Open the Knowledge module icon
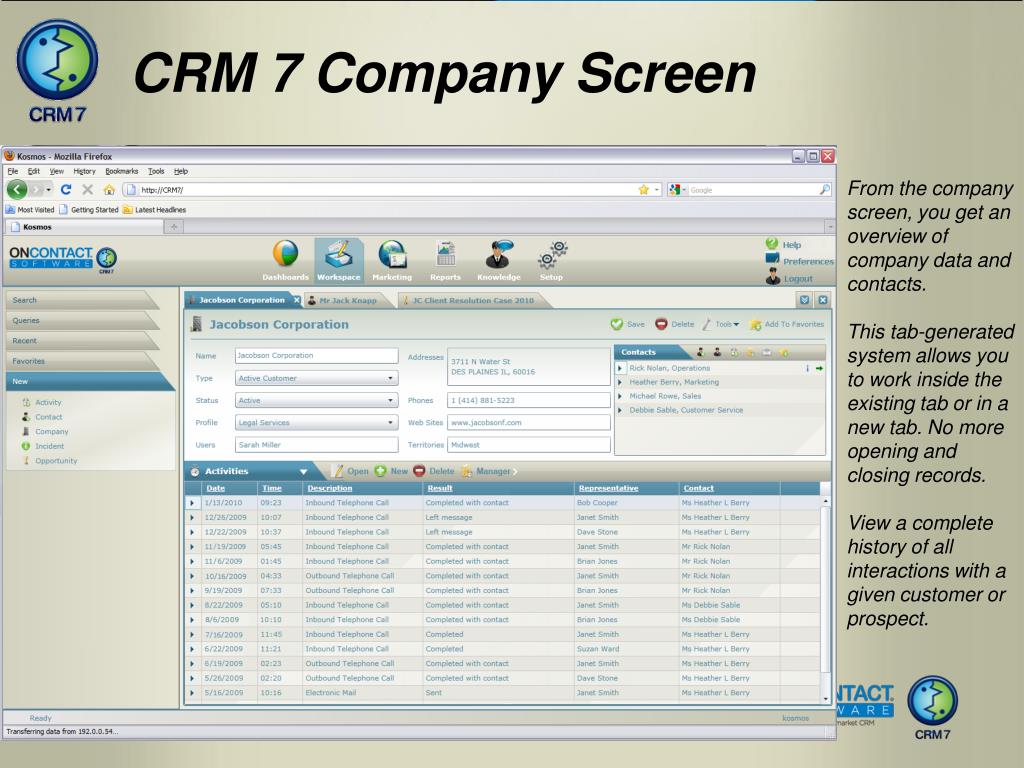 point(499,254)
